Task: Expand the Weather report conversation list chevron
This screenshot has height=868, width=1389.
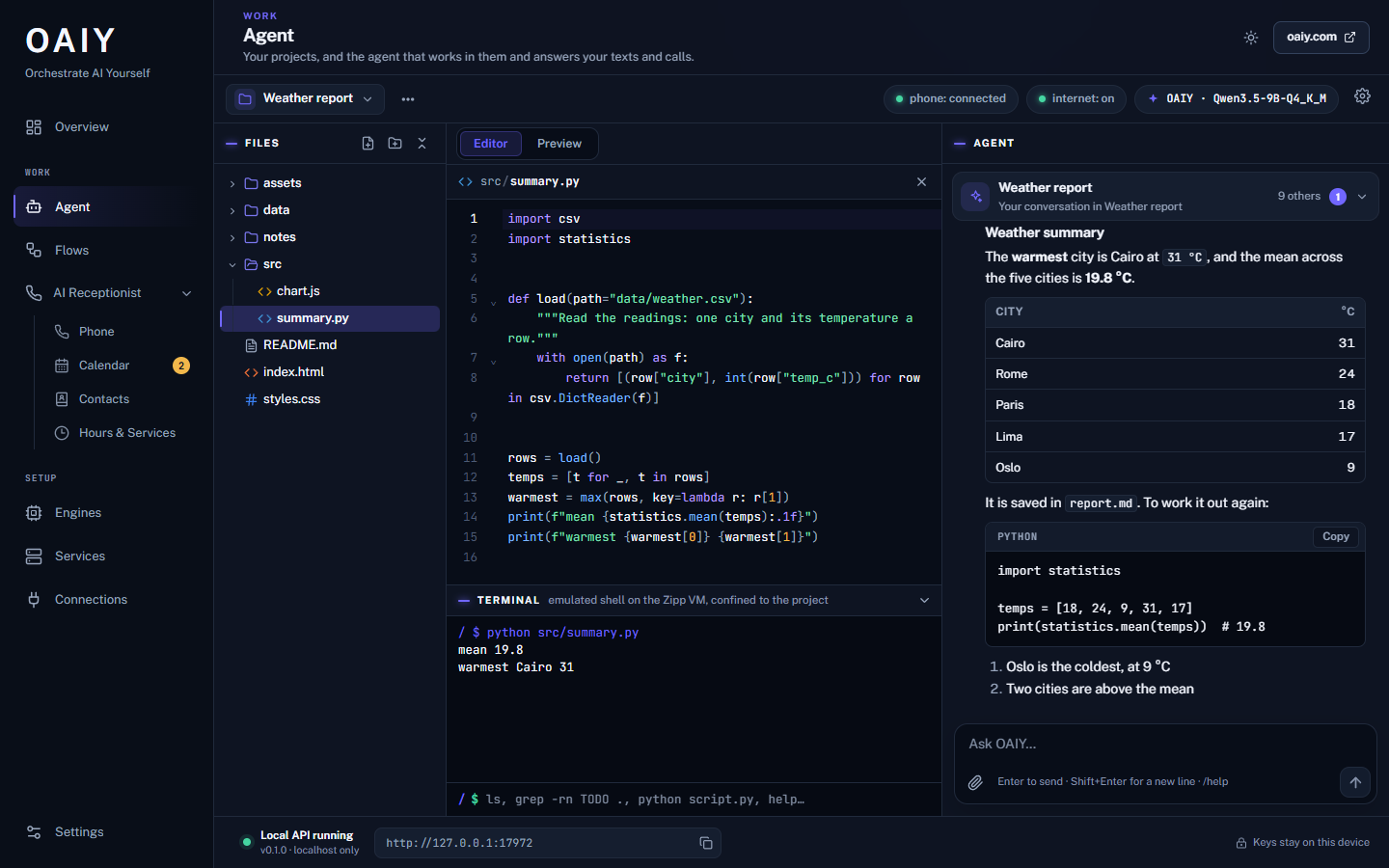Action: tap(1362, 197)
